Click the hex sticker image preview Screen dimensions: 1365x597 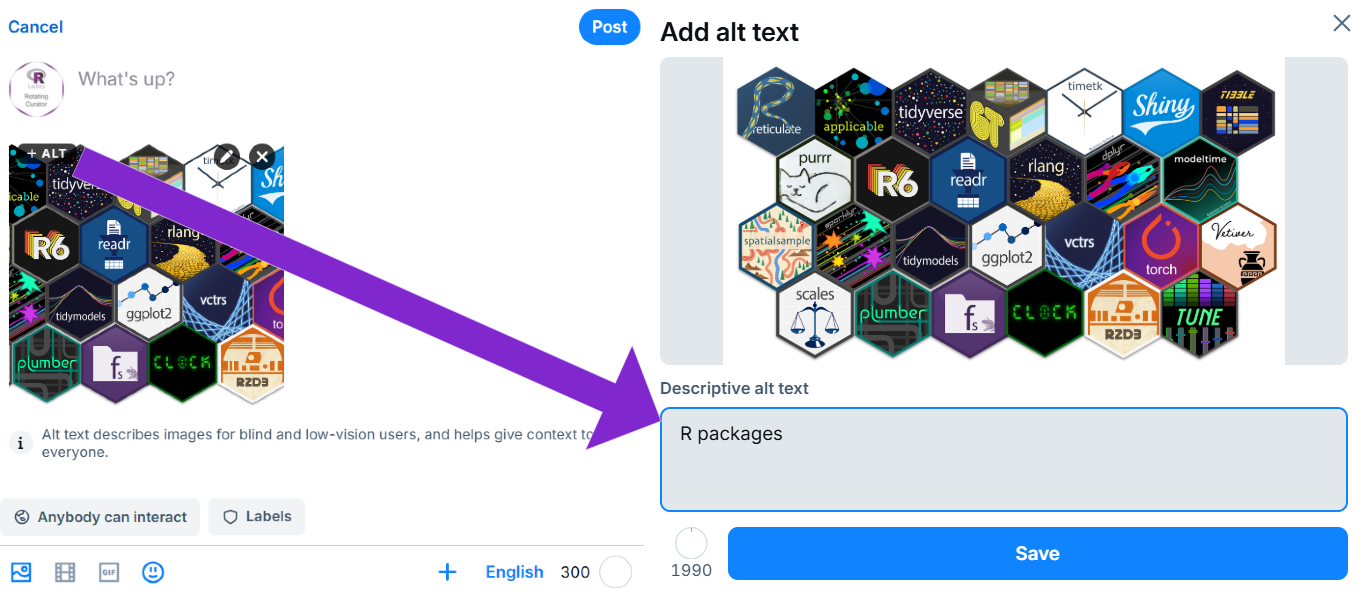1003,211
